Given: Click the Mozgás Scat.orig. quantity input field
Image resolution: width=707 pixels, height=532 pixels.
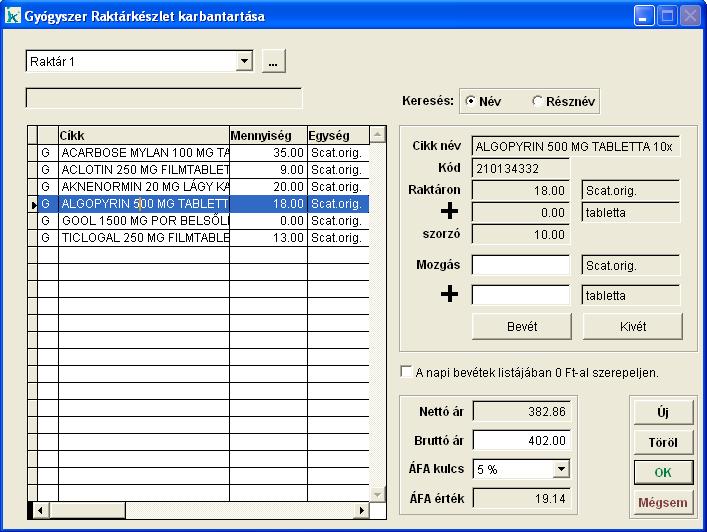Looking at the screenshot, I should pyautogui.click(x=520, y=266).
